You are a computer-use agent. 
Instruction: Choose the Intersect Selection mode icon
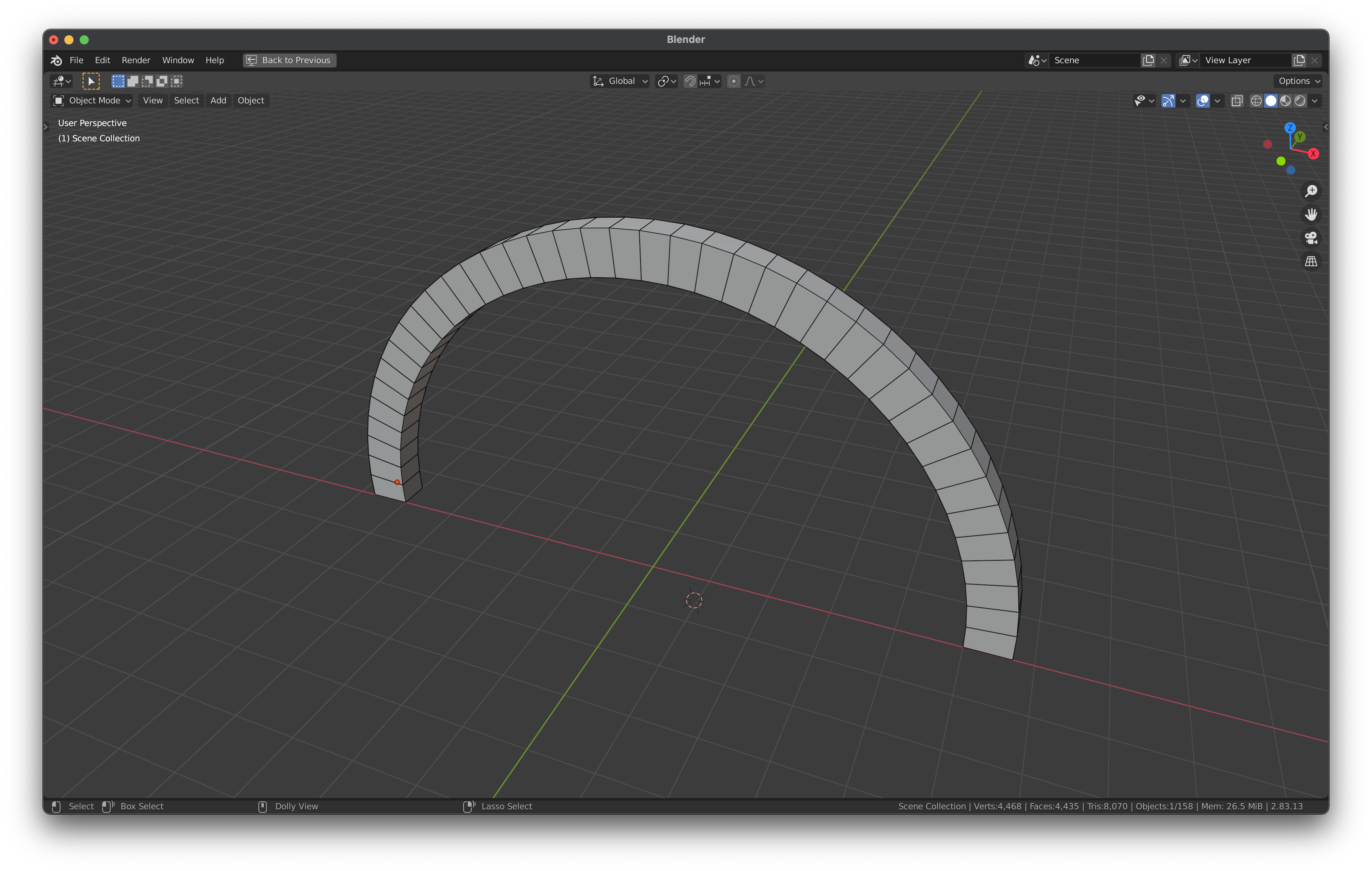pyautogui.click(x=177, y=82)
